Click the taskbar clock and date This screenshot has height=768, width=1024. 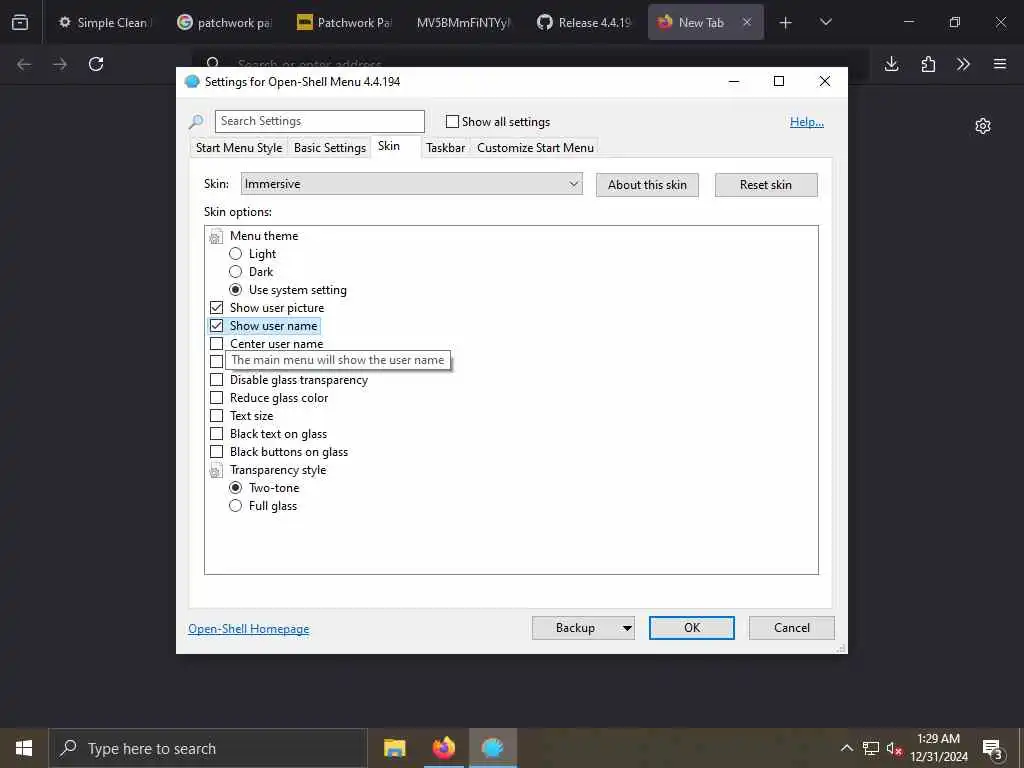(x=938, y=748)
